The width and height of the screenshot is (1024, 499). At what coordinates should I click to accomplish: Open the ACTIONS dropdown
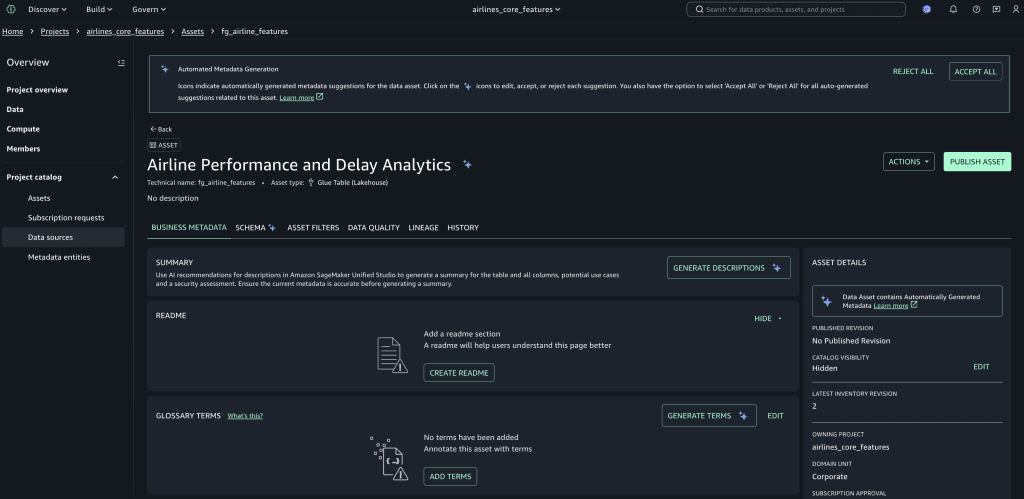pyautogui.click(x=908, y=161)
